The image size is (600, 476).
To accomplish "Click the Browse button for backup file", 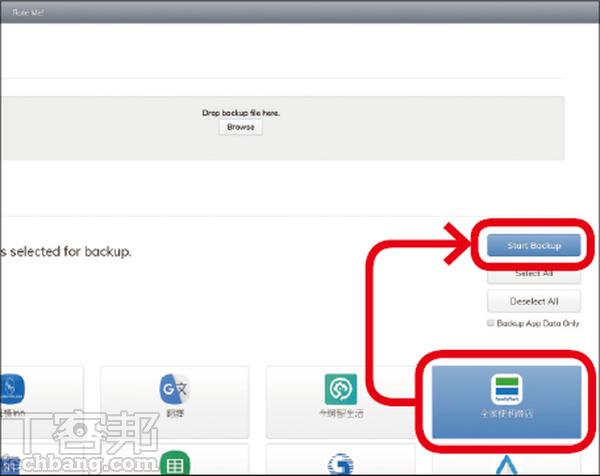I will [x=241, y=127].
